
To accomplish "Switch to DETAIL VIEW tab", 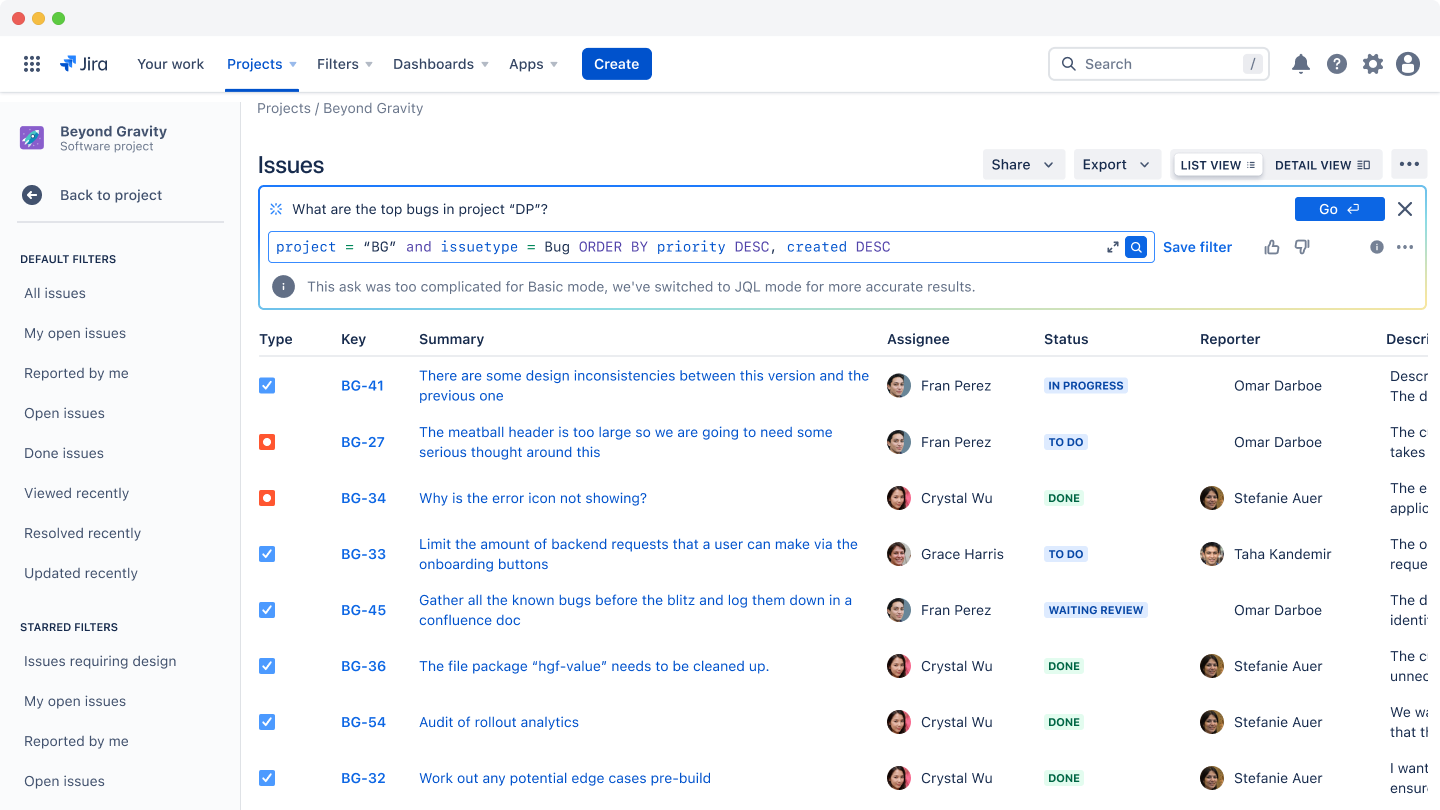I will coord(1322,164).
